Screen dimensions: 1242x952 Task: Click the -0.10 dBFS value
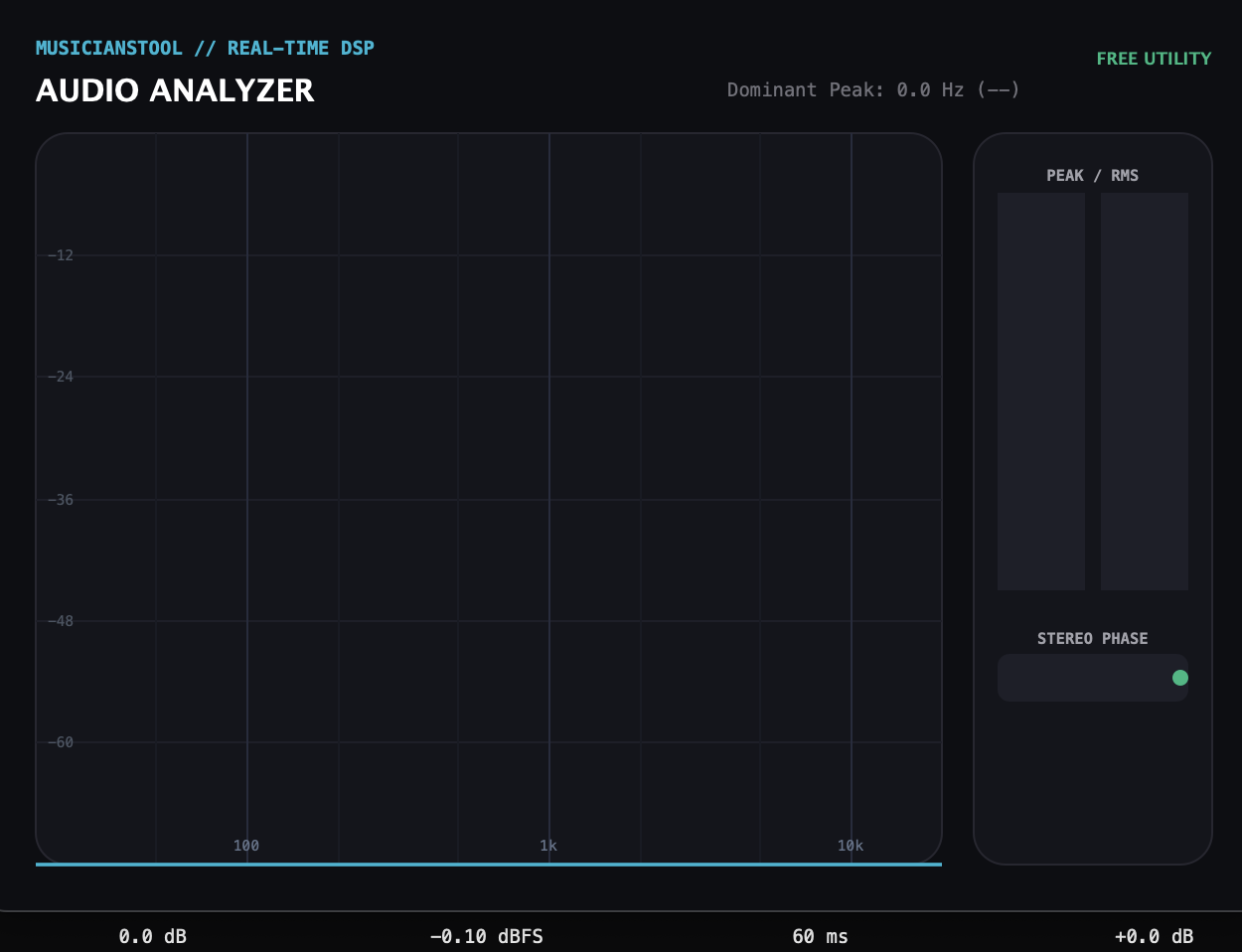coord(487,936)
